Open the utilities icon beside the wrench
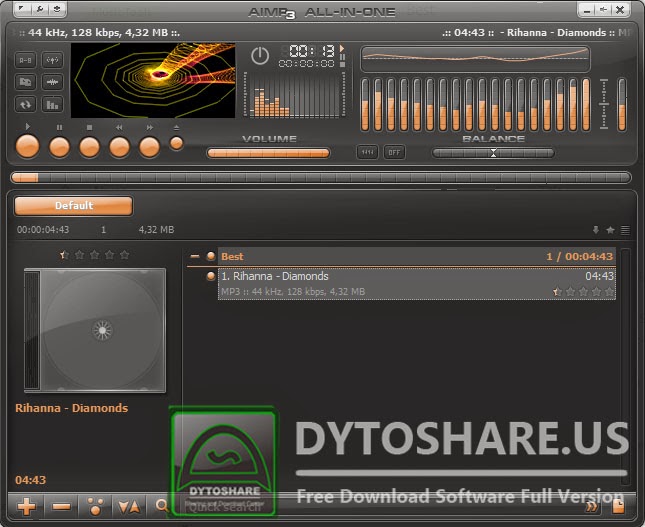This screenshot has height=527, width=645. (x=57, y=9)
